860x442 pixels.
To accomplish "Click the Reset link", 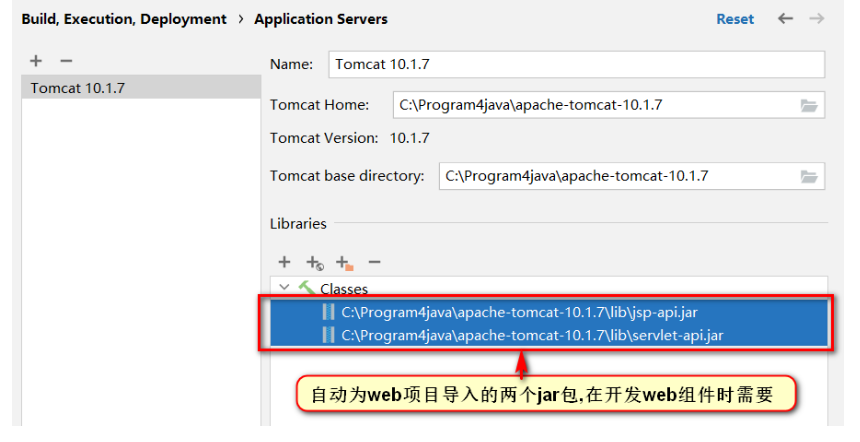I will tap(735, 19).
